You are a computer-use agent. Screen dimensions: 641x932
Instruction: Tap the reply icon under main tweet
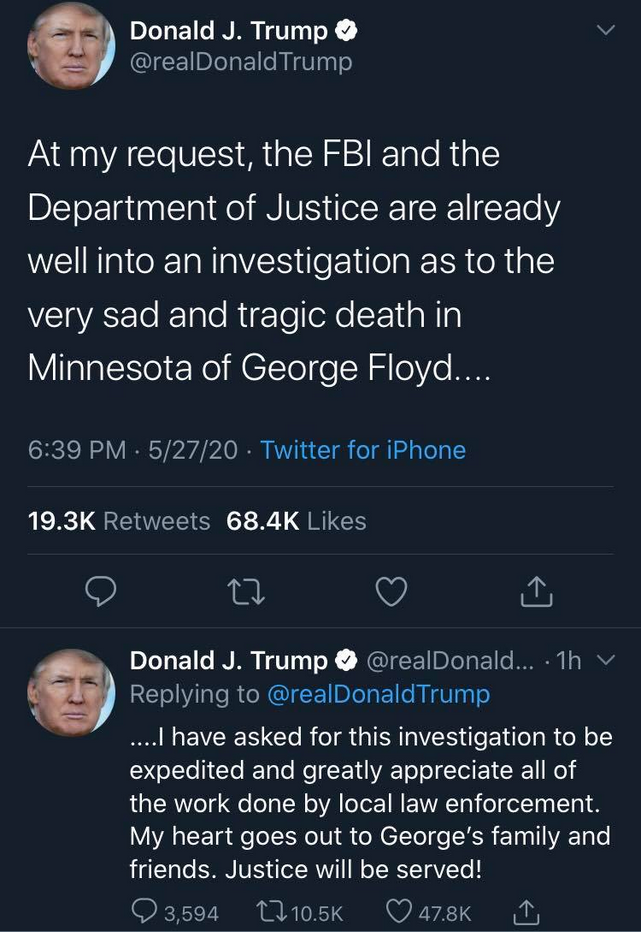(100, 591)
